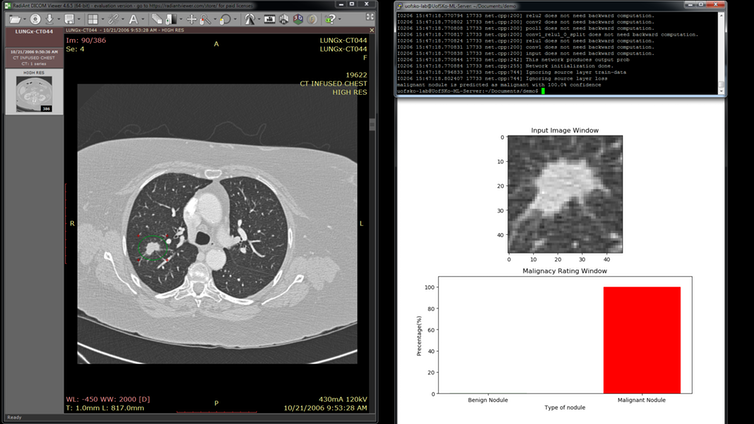Image resolution: width=754 pixels, height=424 pixels.
Task: Expand the dropdown arrow beside open folder
Action: coord(24,18)
